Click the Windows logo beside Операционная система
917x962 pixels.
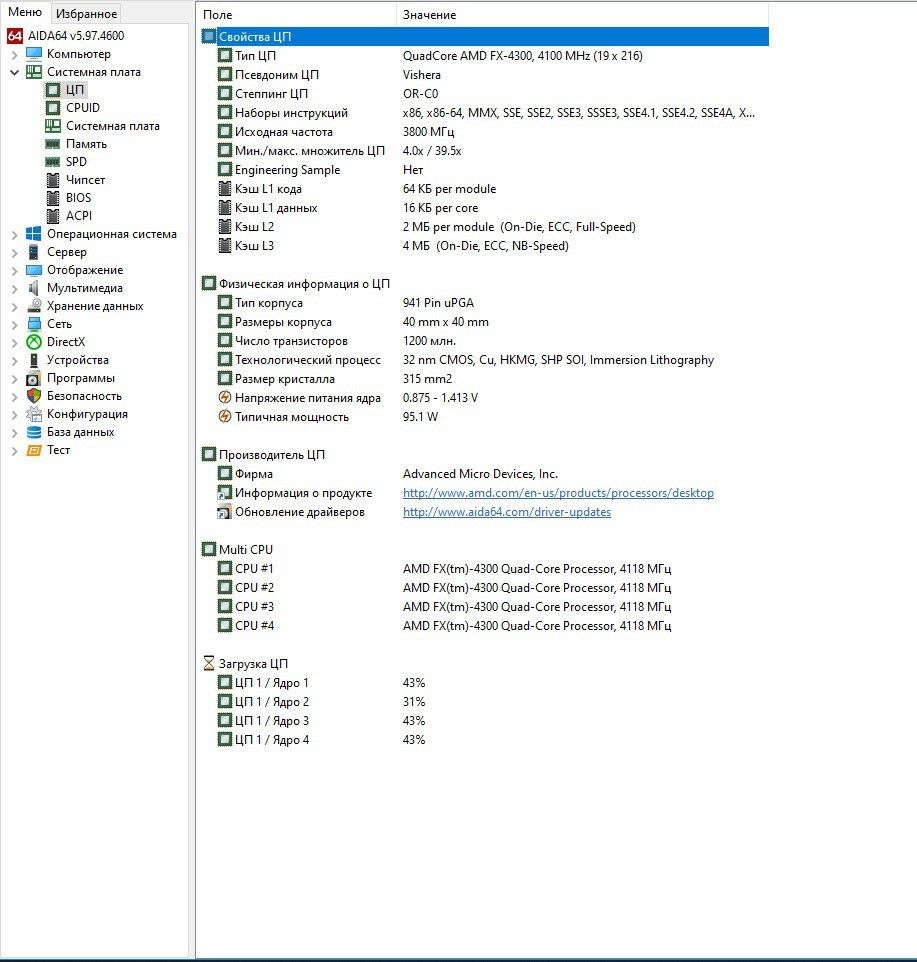(x=34, y=234)
